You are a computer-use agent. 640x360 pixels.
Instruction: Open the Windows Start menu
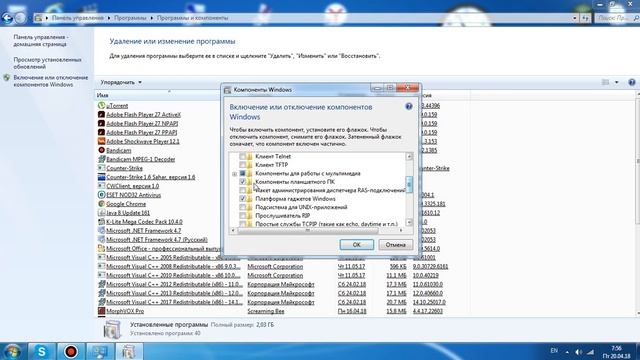point(12,351)
